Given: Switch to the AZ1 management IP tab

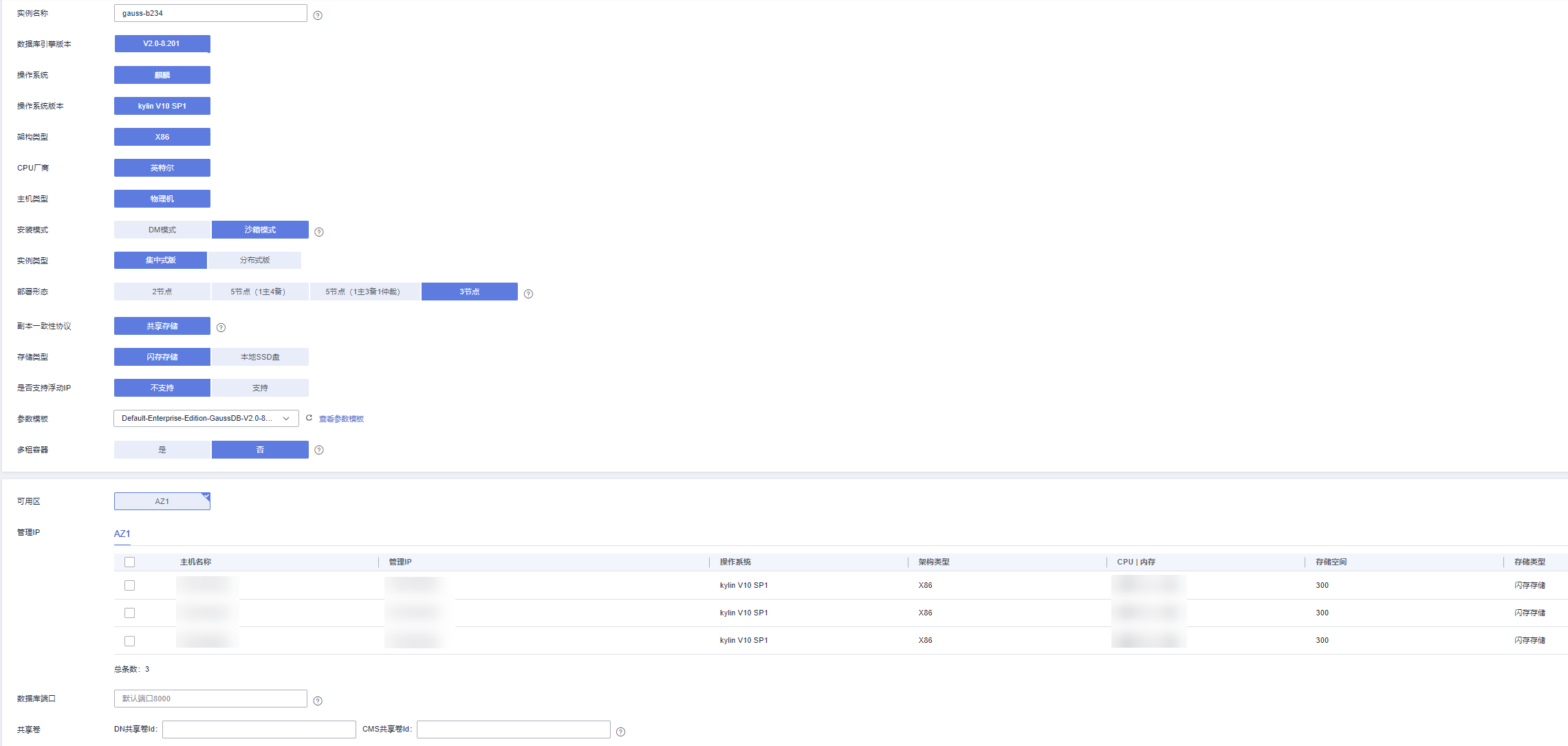Looking at the screenshot, I should pos(122,534).
